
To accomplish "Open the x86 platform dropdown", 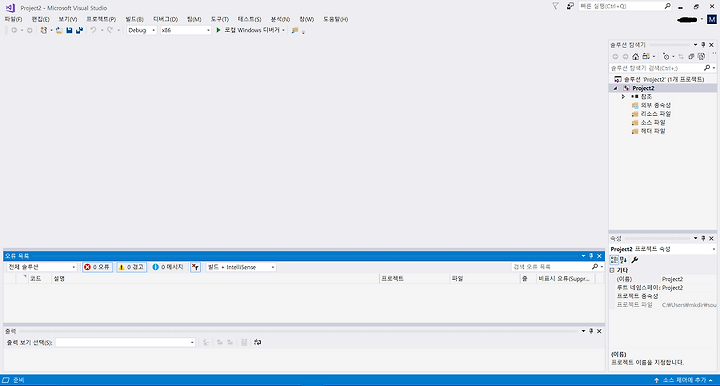I will 186,30.
